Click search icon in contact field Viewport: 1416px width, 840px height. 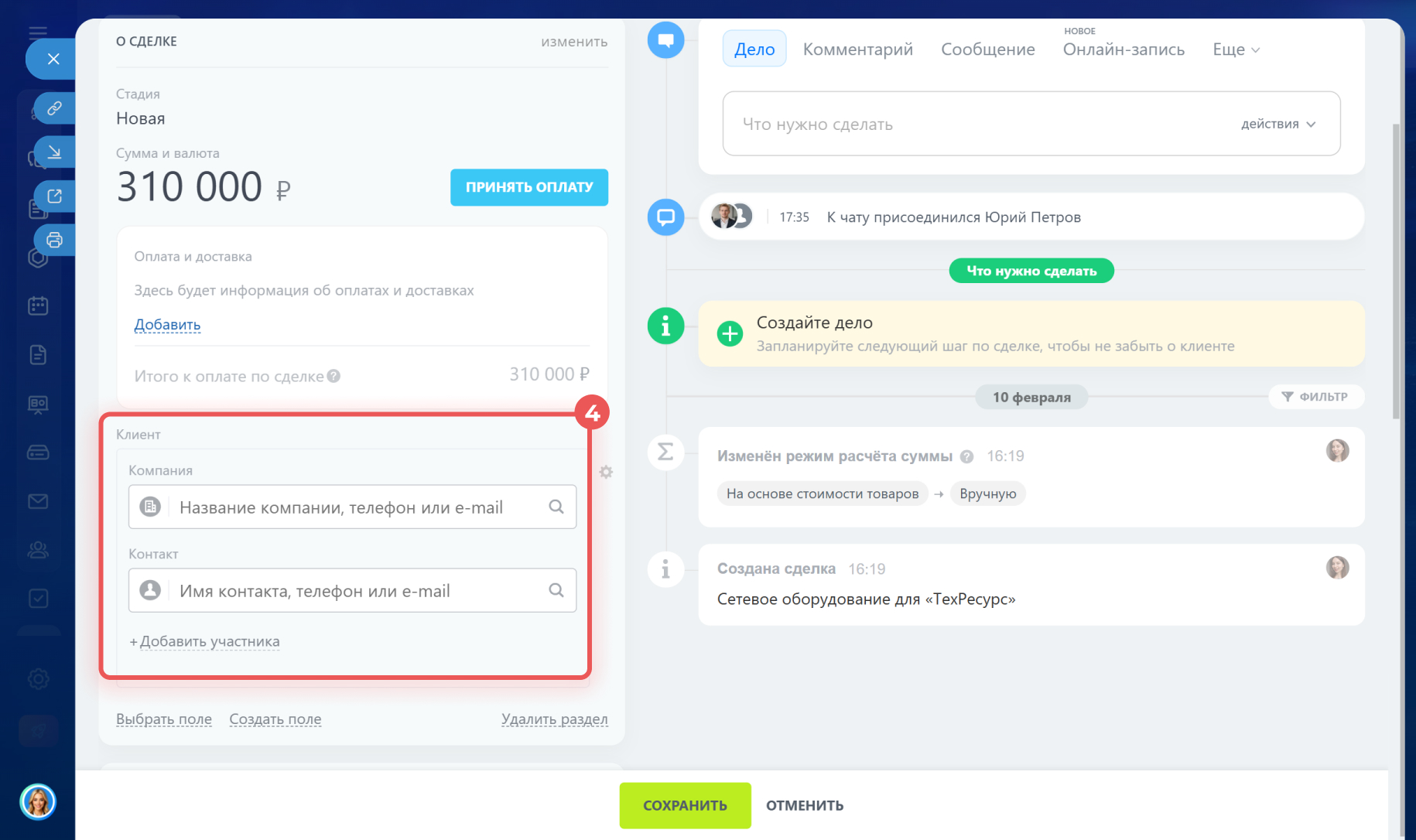pyautogui.click(x=556, y=590)
